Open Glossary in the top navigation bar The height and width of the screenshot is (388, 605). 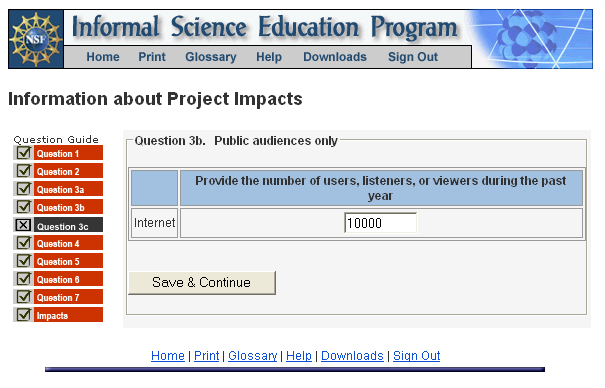211,57
